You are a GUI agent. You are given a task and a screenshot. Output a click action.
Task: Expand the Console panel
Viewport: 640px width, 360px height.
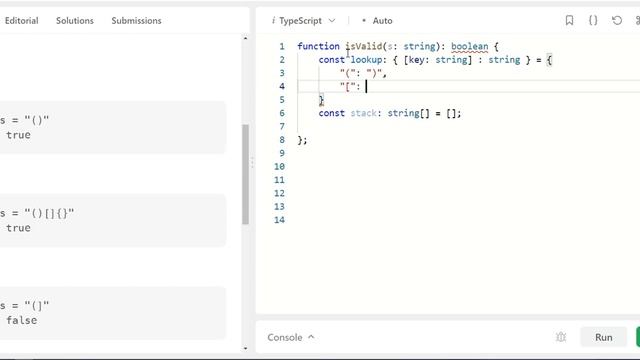291,337
